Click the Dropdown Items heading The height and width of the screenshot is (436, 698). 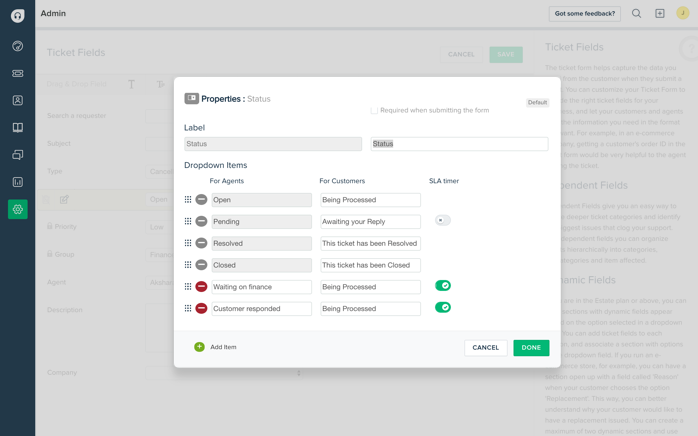pos(215,165)
